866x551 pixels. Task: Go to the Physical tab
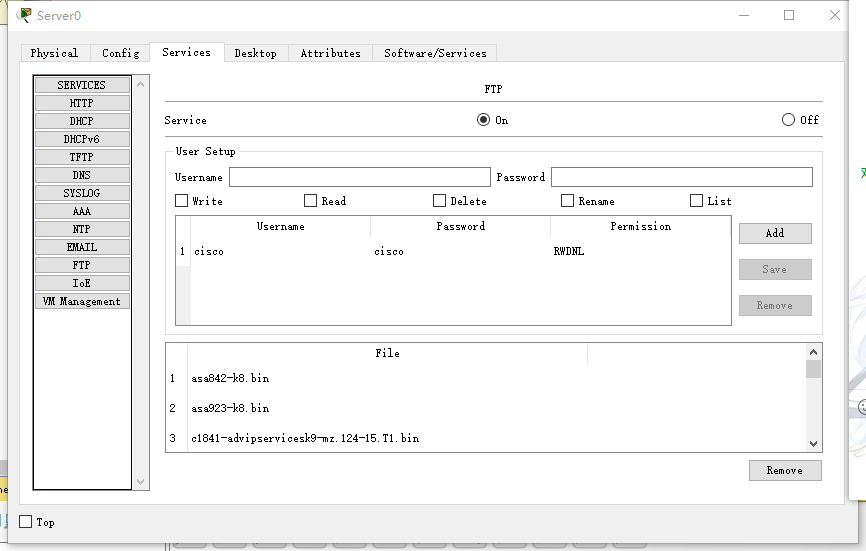point(54,53)
